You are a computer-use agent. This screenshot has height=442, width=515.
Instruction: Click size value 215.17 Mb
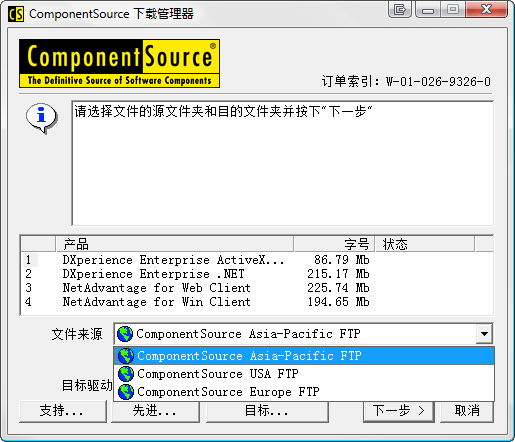tap(338, 274)
